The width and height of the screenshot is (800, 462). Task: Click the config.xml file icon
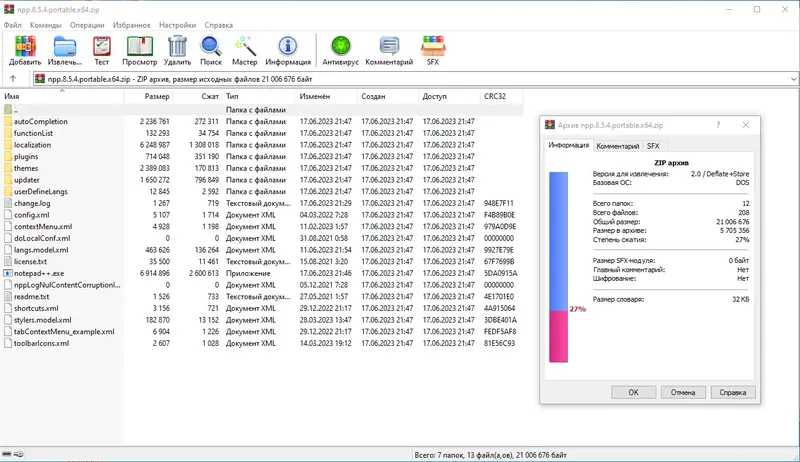[8, 215]
